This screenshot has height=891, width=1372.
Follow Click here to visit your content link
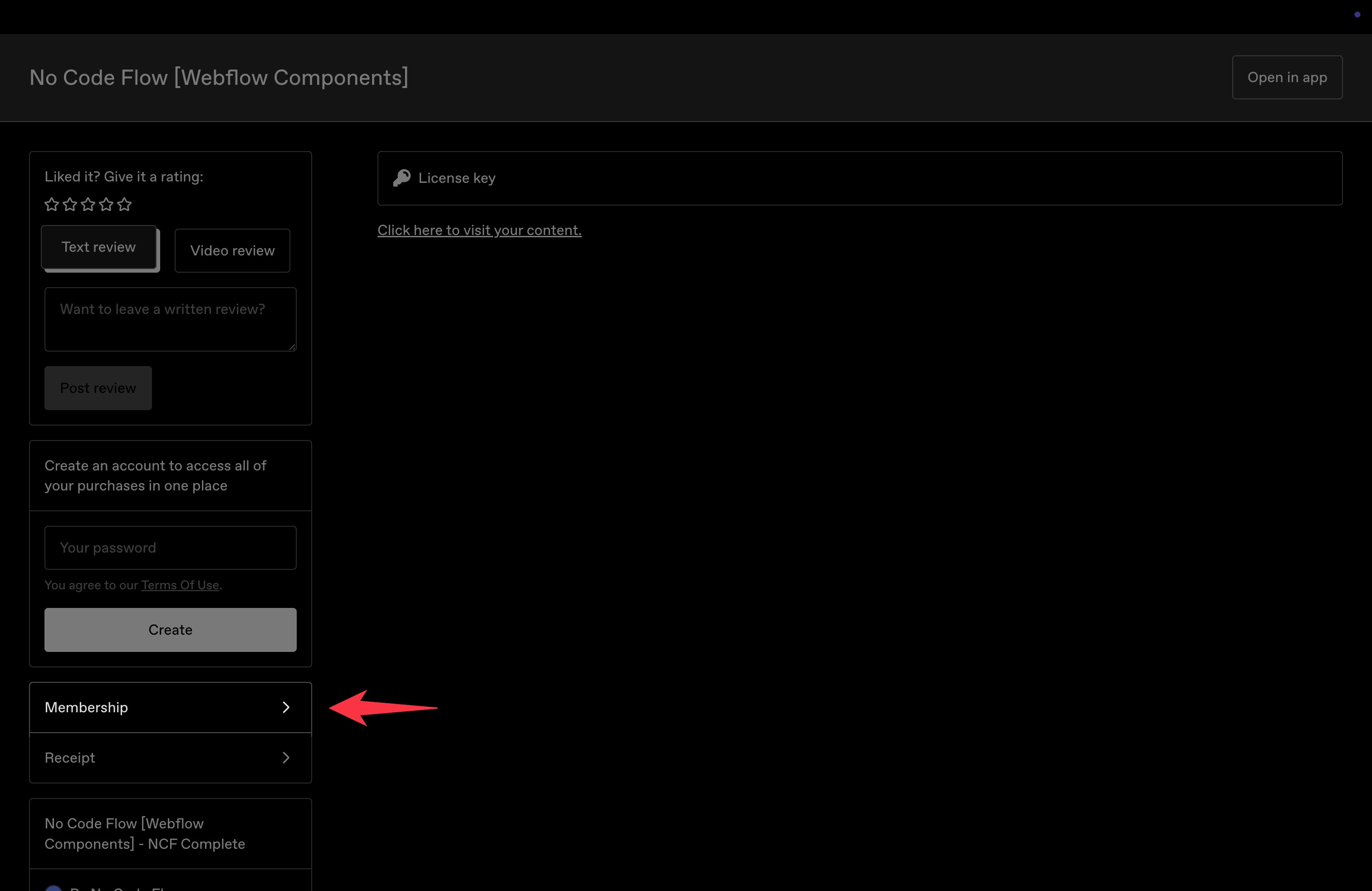(x=480, y=230)
